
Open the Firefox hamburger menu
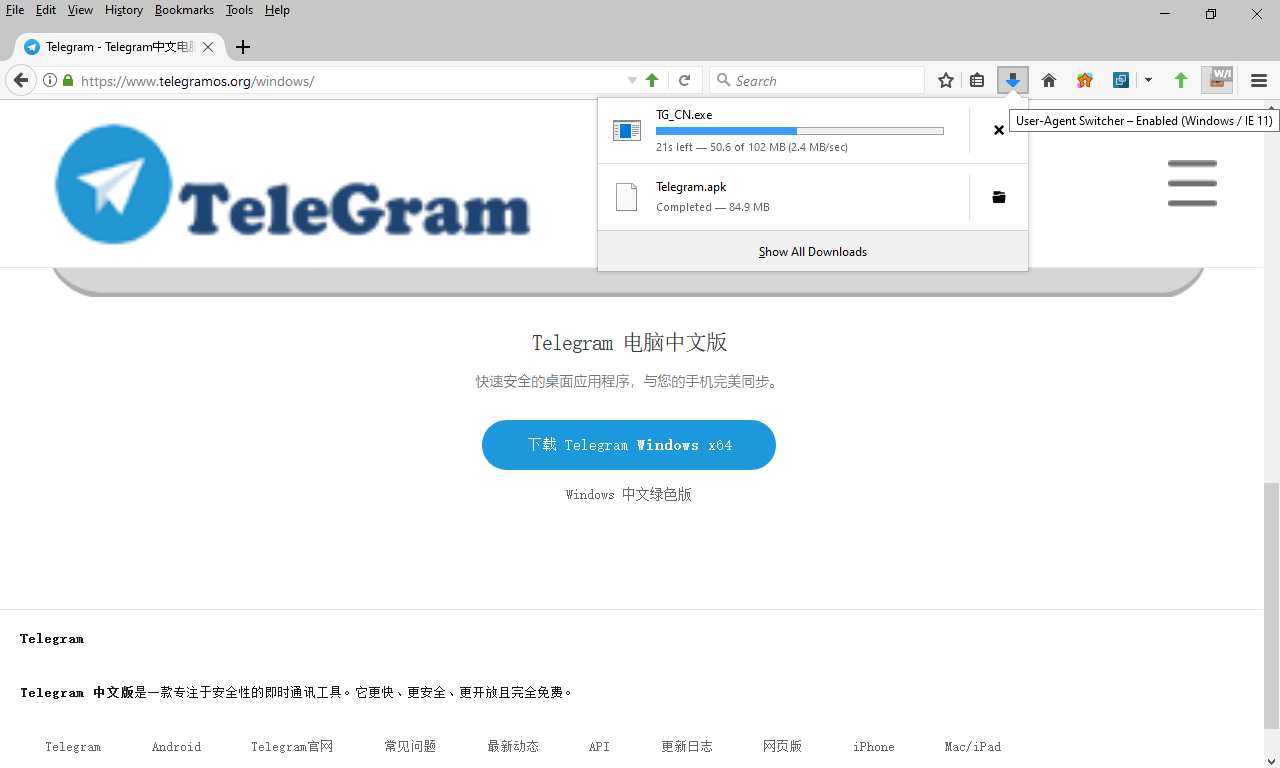pos(1259,81)
